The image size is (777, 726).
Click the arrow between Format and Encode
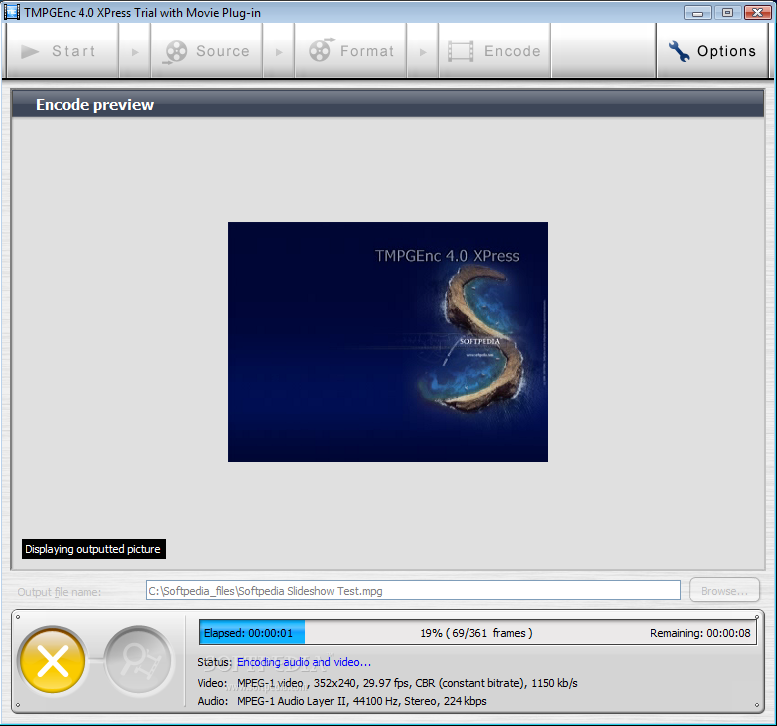pos(423,52)
